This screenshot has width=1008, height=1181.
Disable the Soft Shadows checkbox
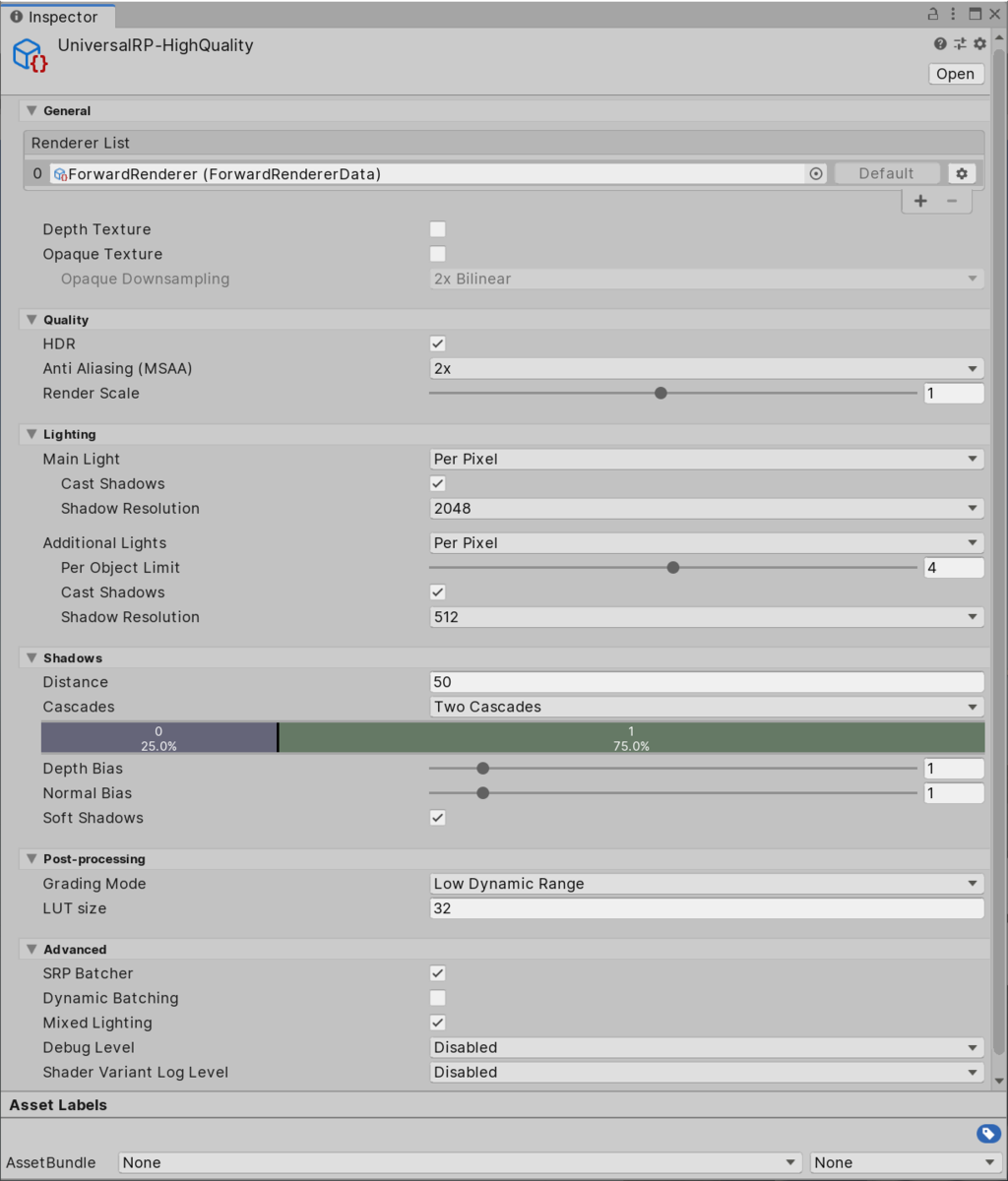[438, 818]
